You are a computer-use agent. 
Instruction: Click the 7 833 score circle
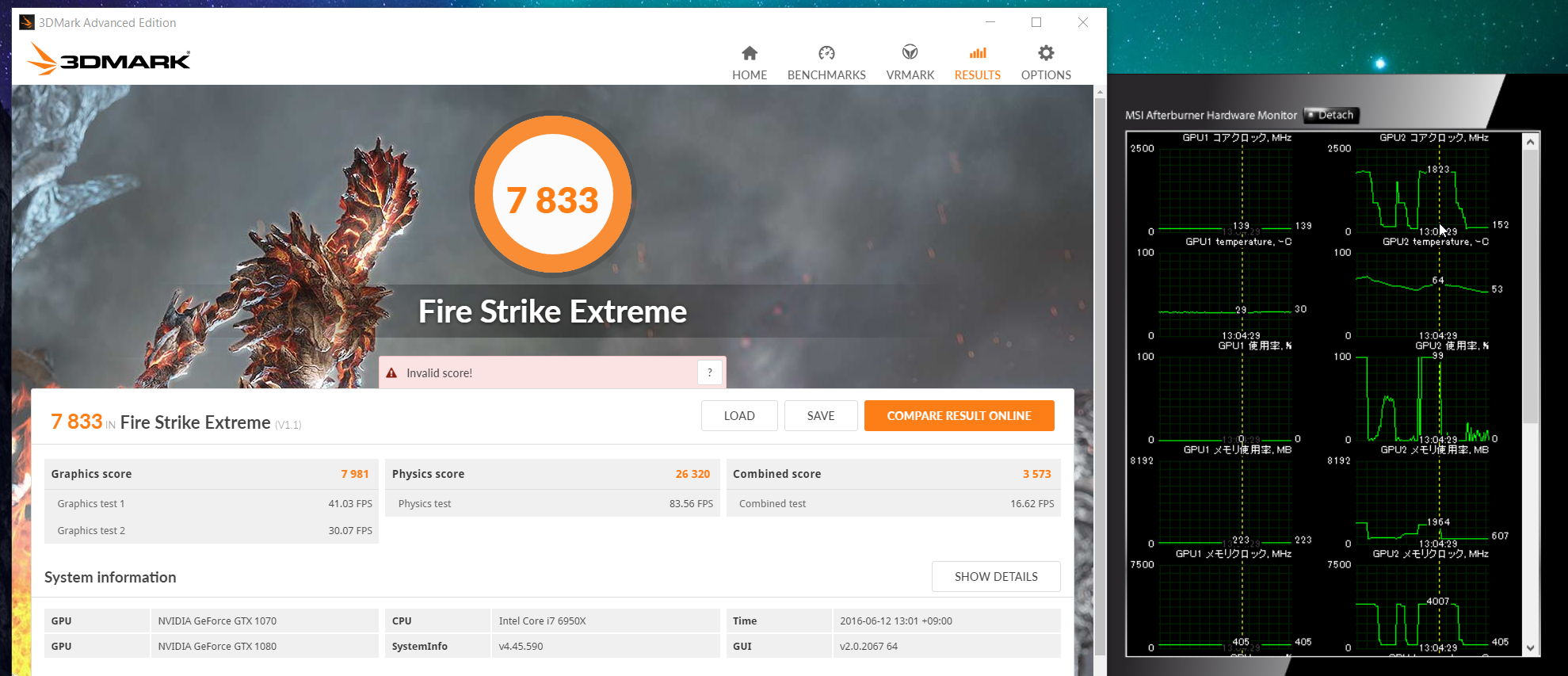553,195
